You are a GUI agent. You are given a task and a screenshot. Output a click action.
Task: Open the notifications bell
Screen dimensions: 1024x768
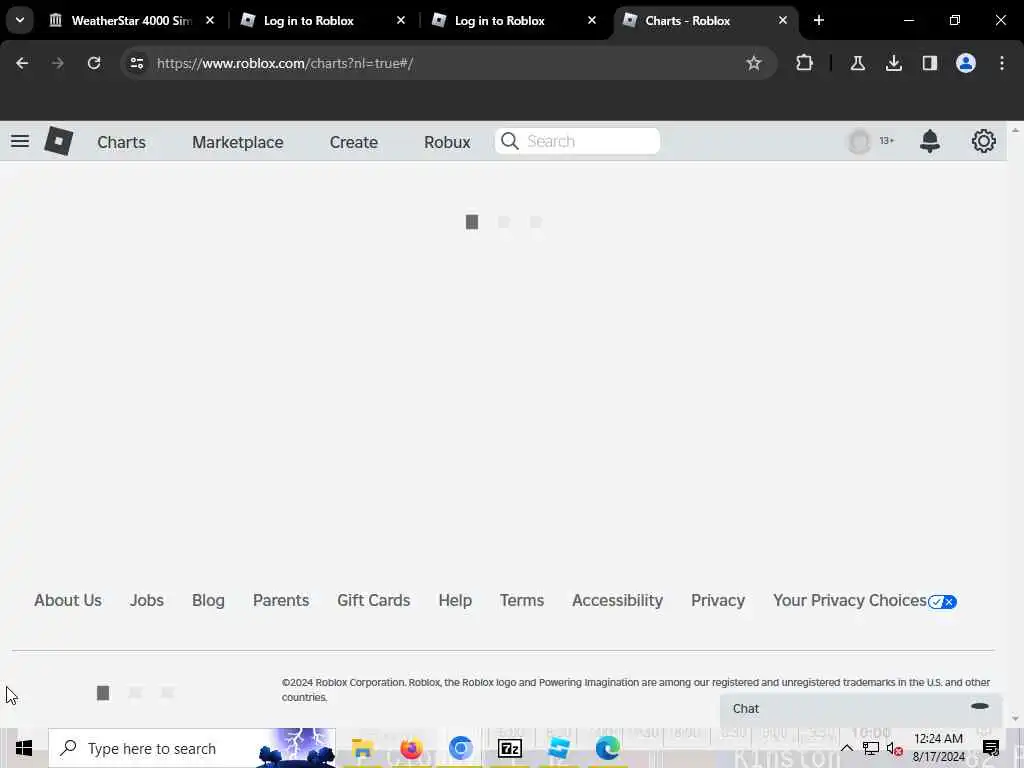pyautogui.click(x=929, y=141)
